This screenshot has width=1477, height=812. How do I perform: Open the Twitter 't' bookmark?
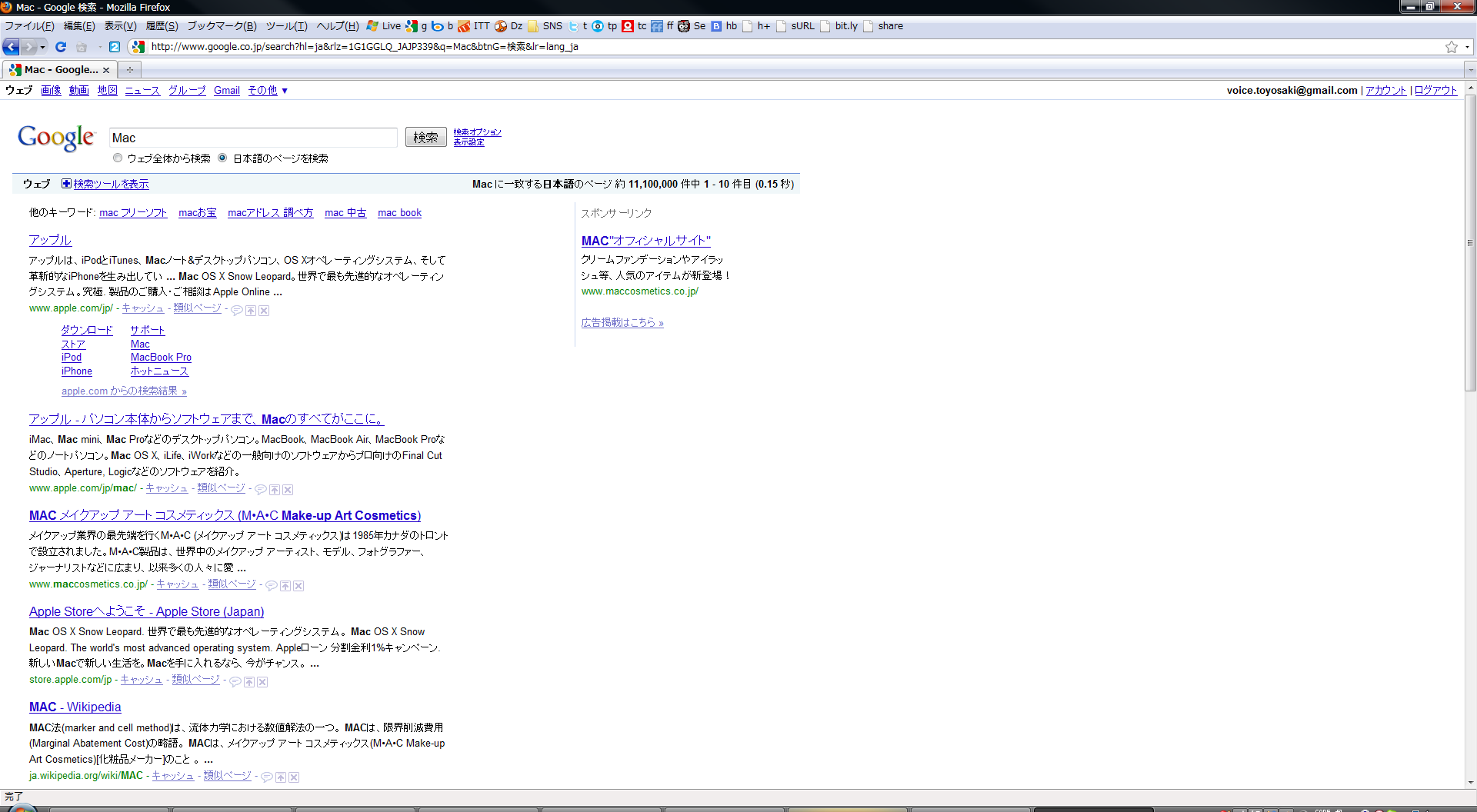[x=578, y=26]
